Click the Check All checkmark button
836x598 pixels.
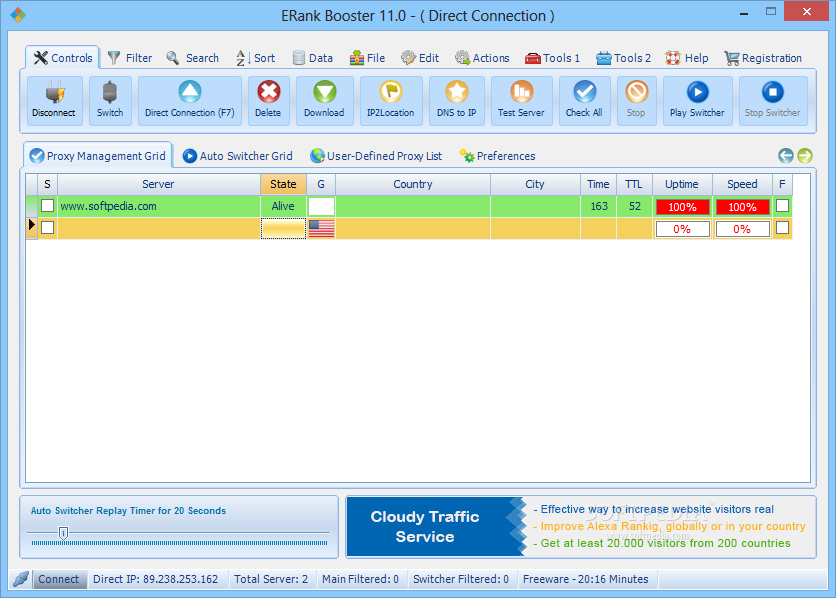[x=584, y=101]
